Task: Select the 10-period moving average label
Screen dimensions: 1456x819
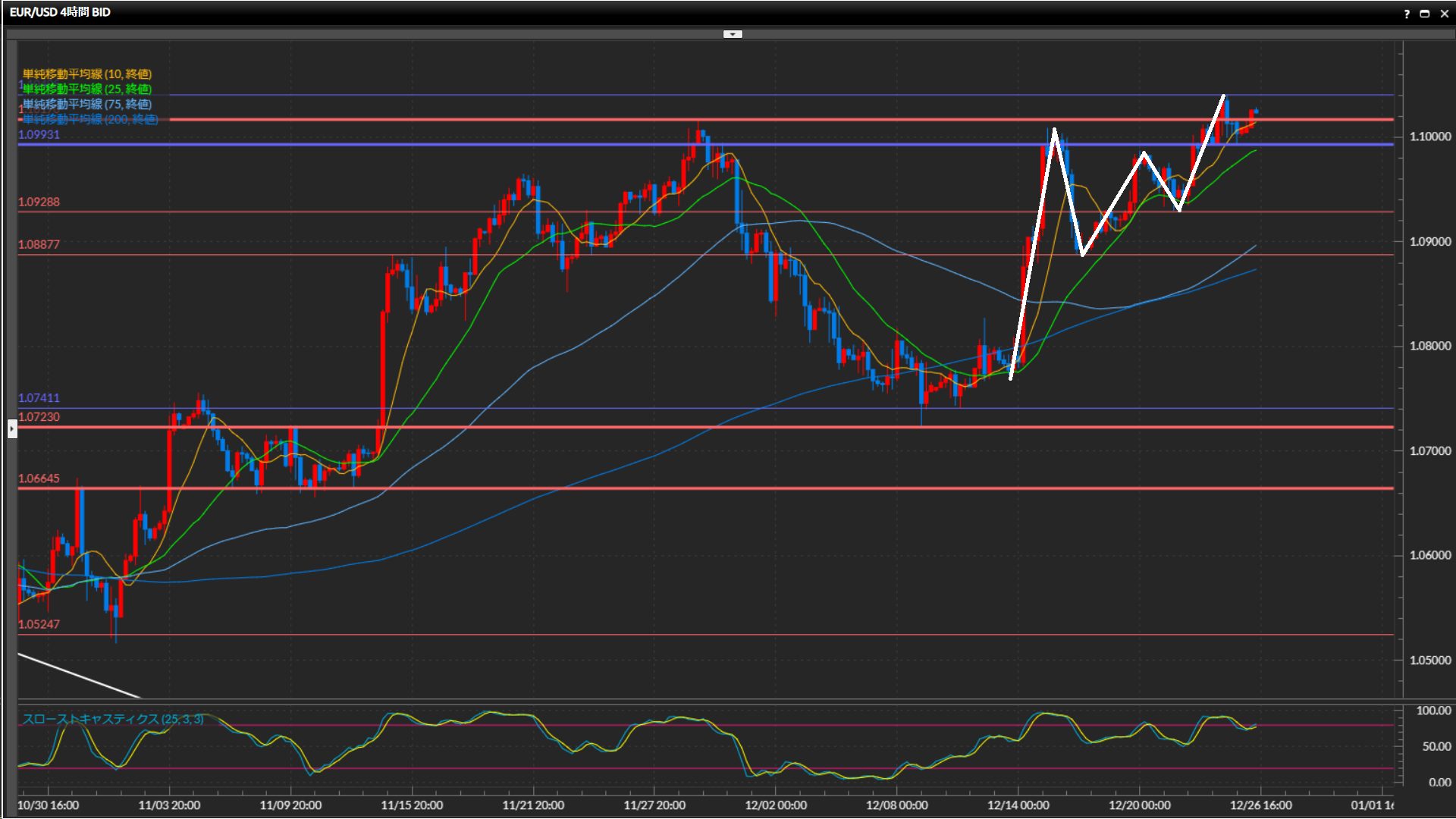Action: click(x=87, y=74)
